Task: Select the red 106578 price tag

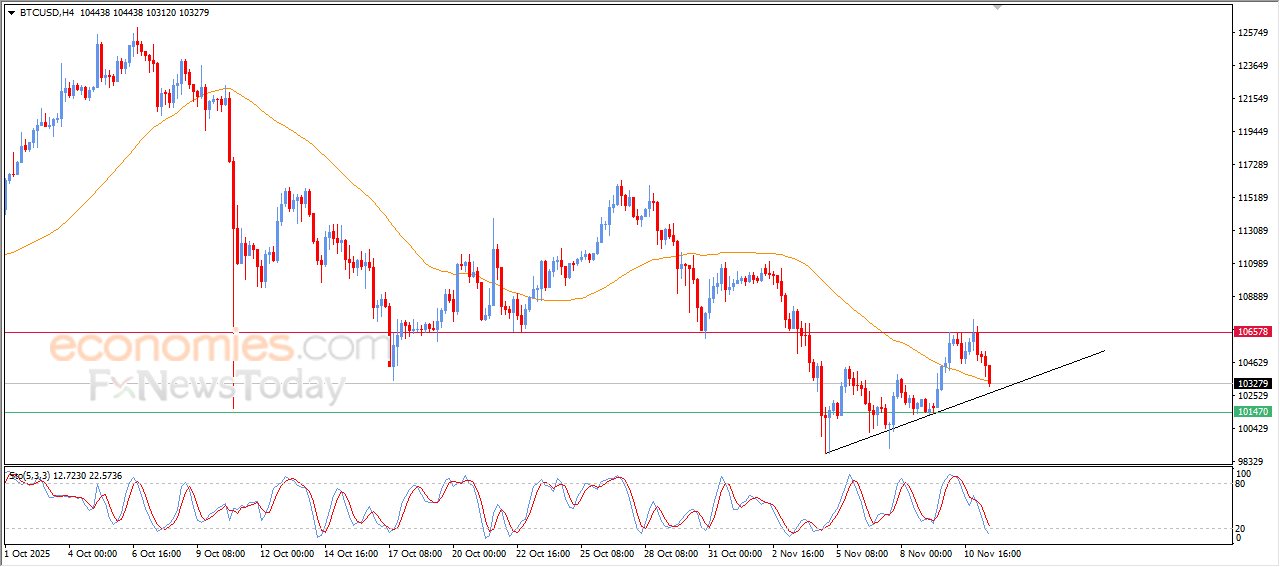Action: coord(1252,331)
